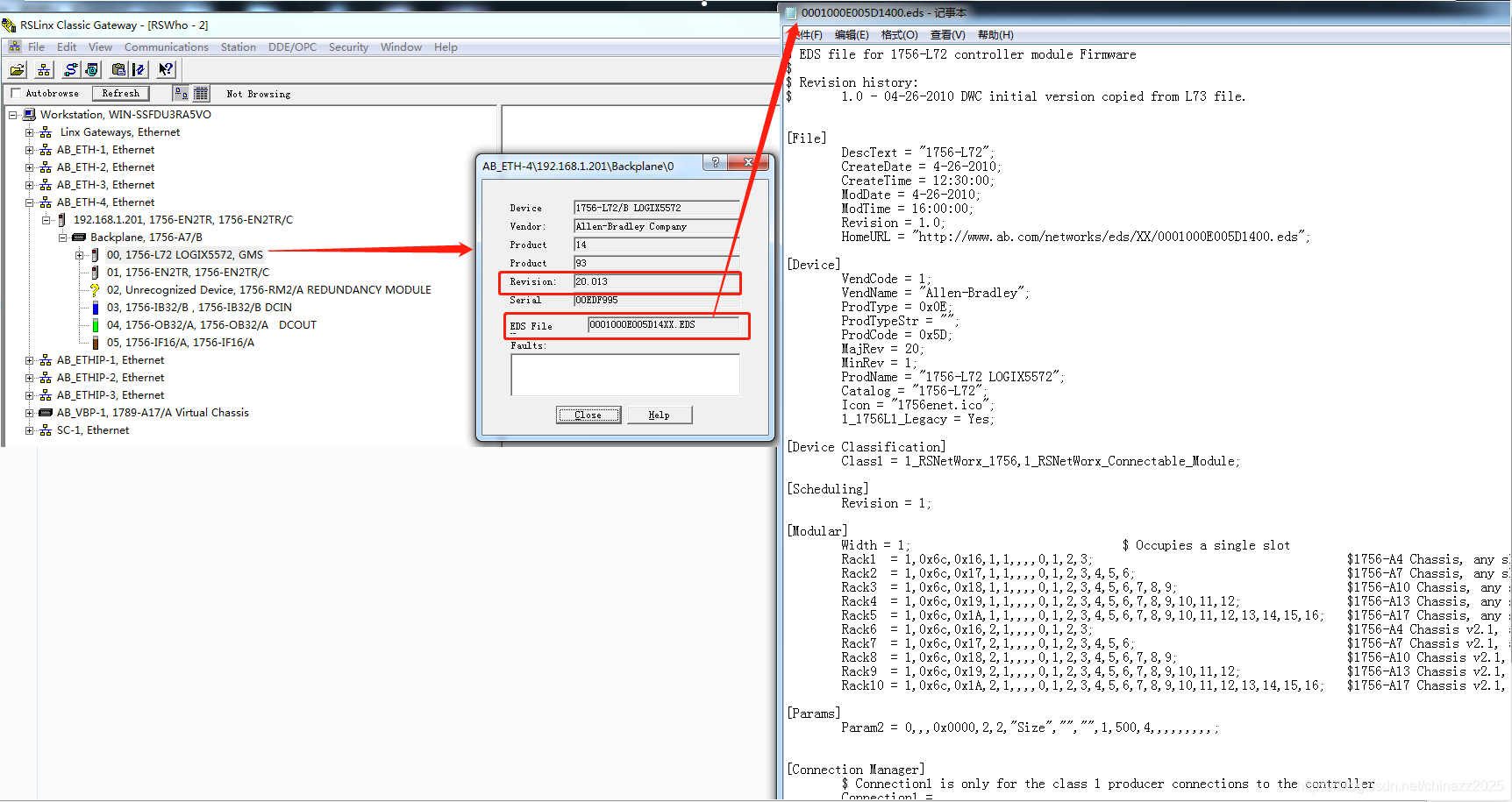Click Copy DDE/OPC link to clipboard icon
The height and width of the screenshot is (802, 1512).
(x=118, y=69)
